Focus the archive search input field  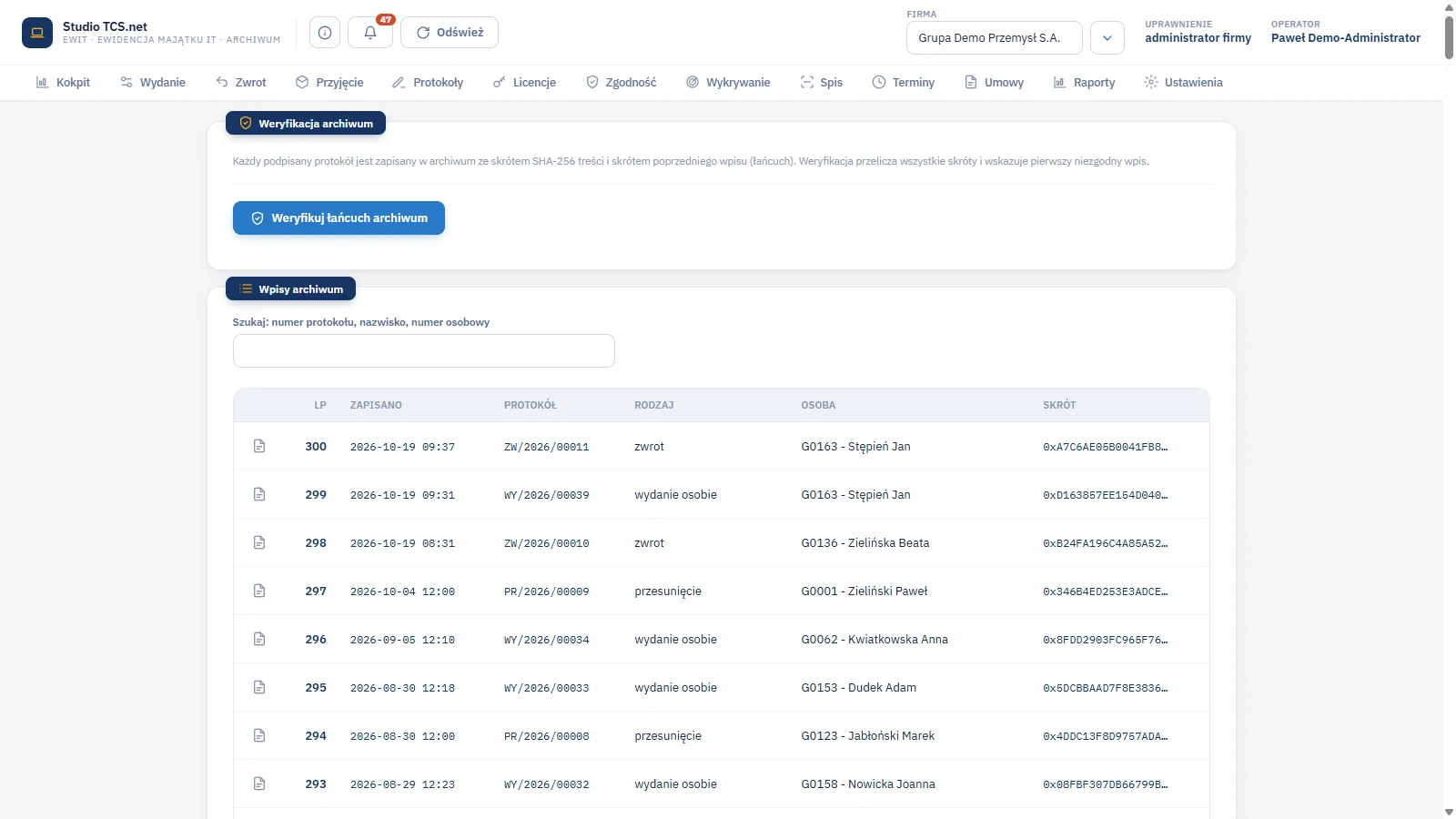[x=424, y=351]
